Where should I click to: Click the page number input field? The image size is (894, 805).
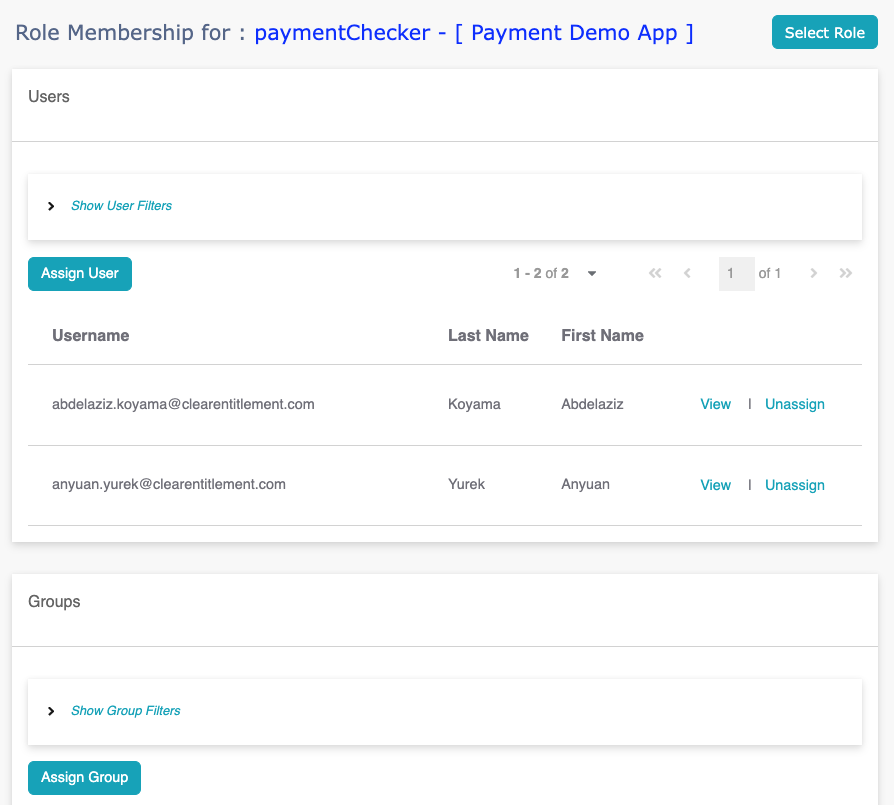(737, 274)
